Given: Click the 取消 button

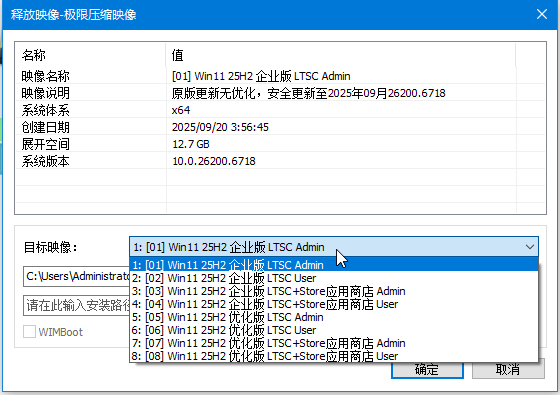Looking at the screenshot, I should click(x=508, y=369).
